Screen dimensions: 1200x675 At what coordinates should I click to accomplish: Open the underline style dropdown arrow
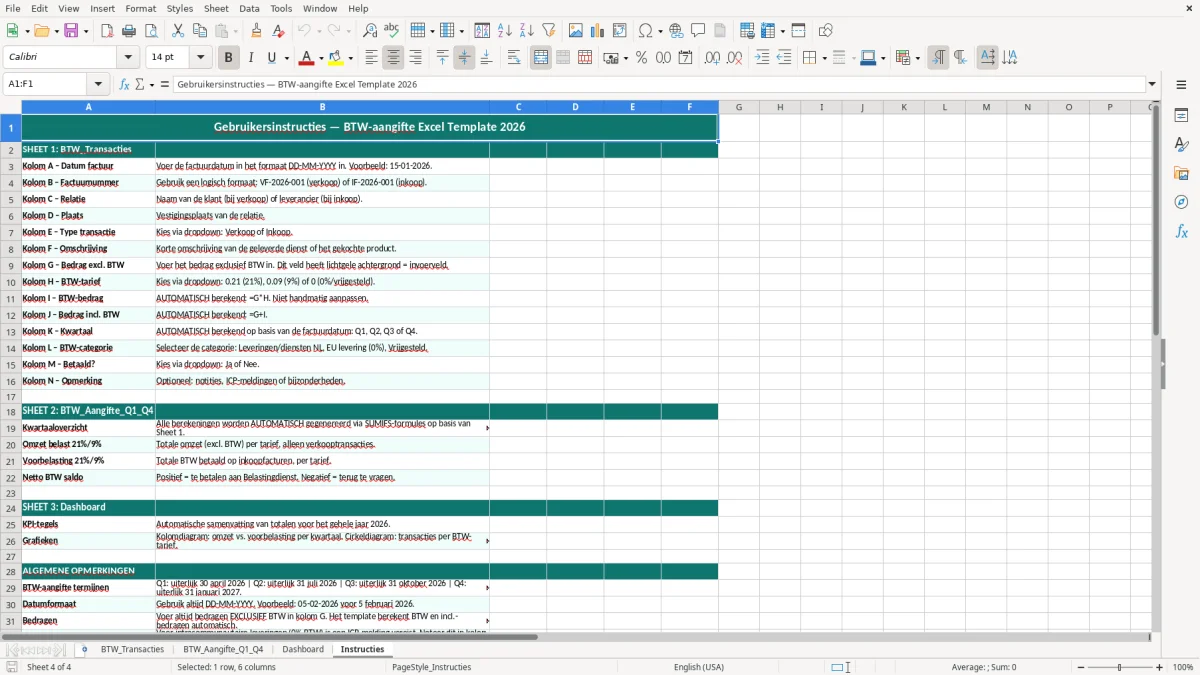pos(286,58)
